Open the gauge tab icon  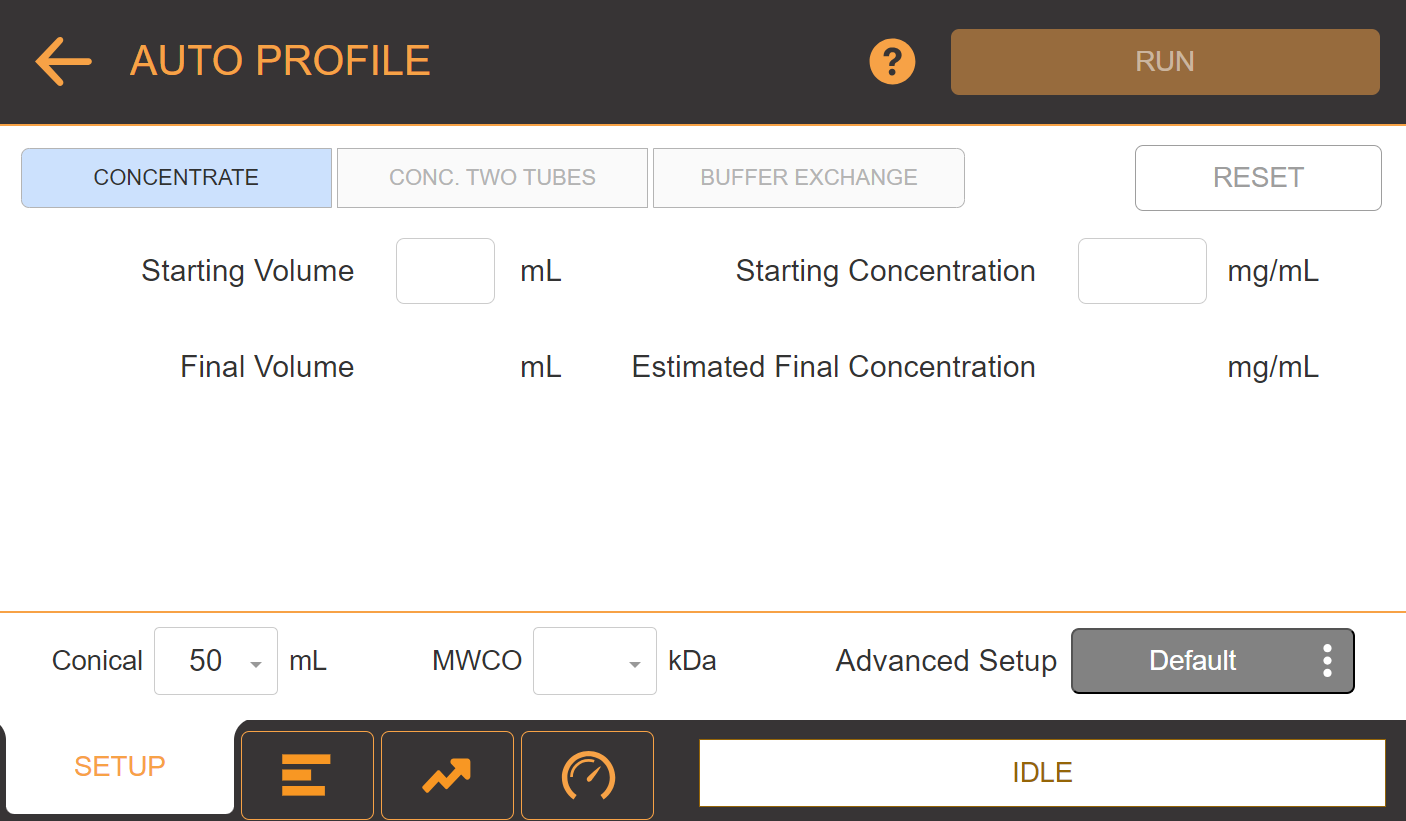tap(587, 775)
